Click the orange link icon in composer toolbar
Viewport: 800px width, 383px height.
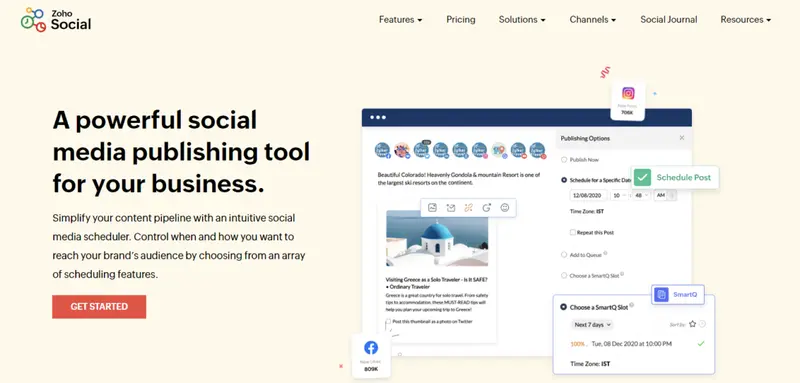(468, 208)
